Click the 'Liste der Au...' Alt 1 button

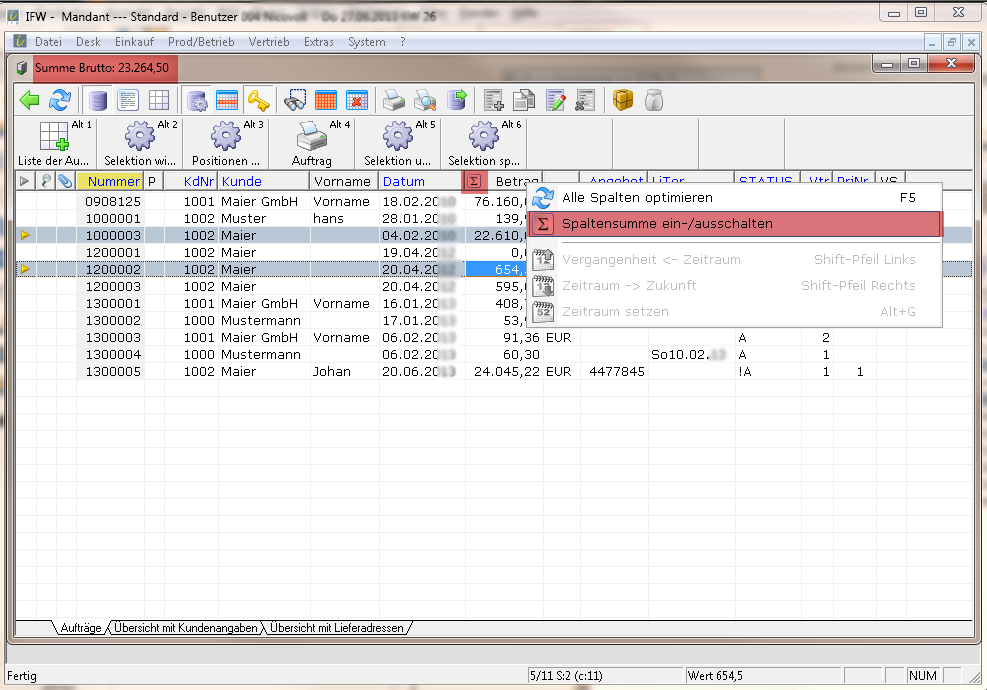pyautogui.click(x=54, y=143)
